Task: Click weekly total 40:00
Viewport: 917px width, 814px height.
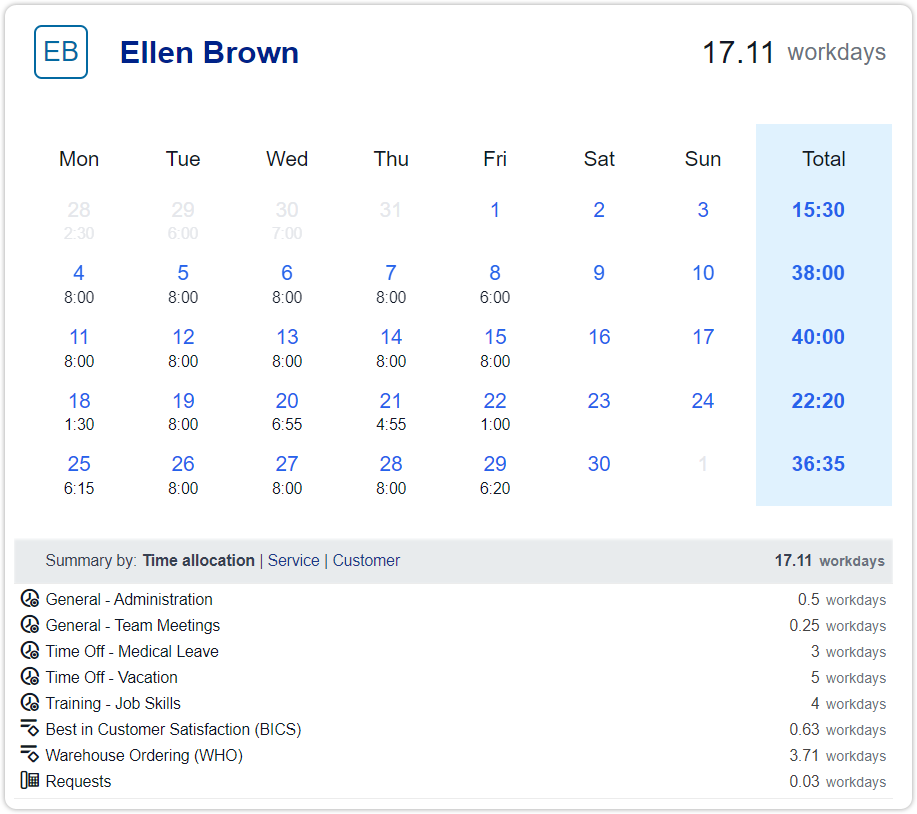Action: 818,337
